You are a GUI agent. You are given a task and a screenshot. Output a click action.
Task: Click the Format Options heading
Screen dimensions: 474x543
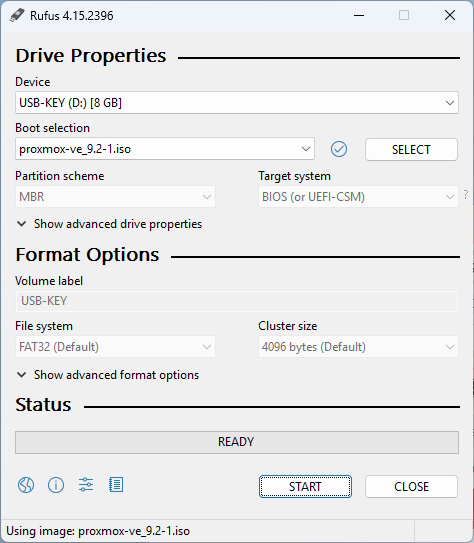coord(87,255)
